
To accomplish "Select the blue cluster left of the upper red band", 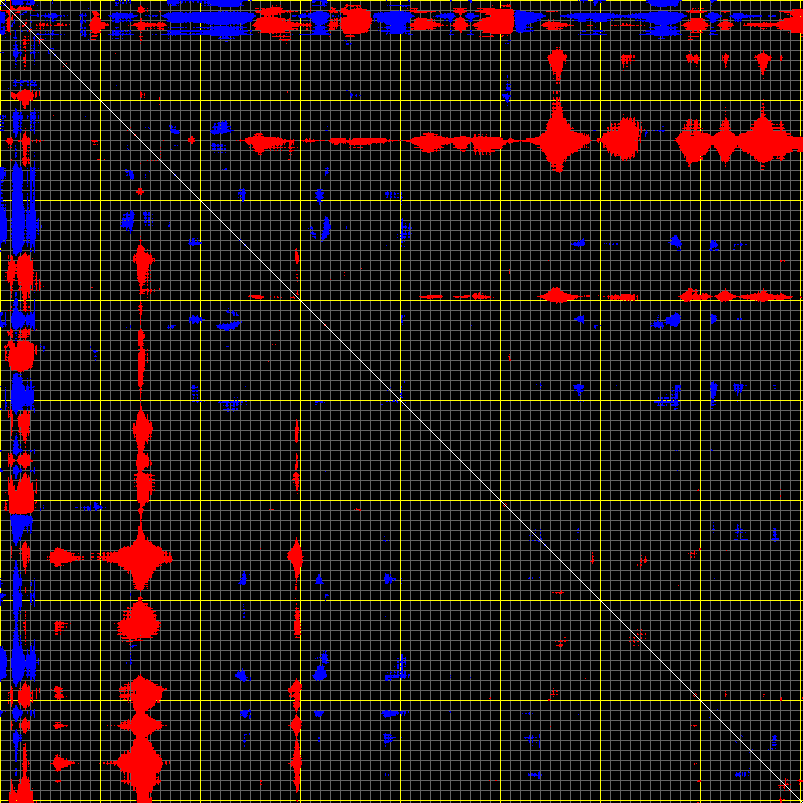I will pos(219,128).
